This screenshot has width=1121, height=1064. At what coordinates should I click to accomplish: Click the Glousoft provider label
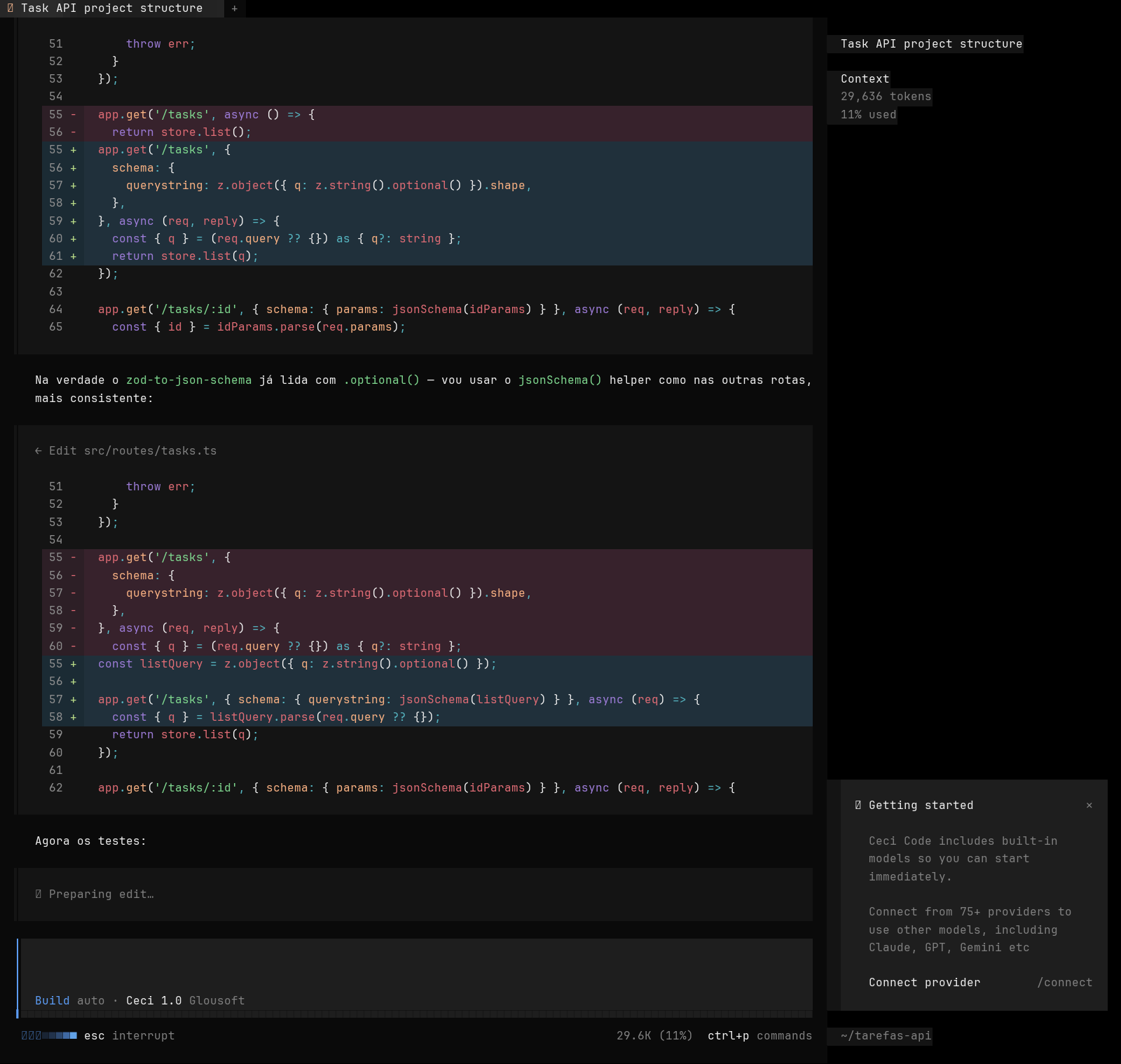pyautogui.click(x=216, y=1001)
